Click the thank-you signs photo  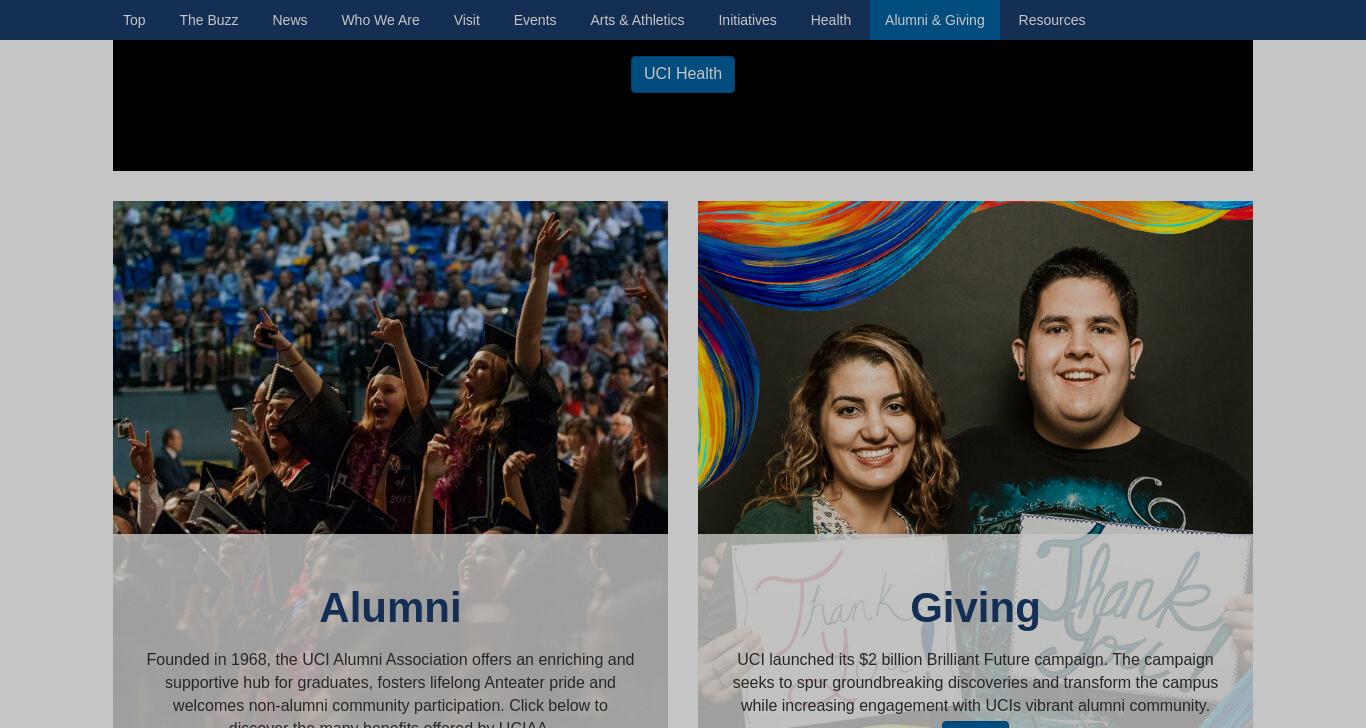(x=975, y=367)
